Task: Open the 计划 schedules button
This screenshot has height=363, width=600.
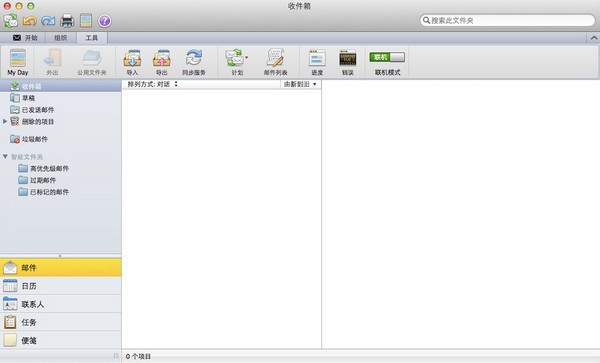Action: (x=236, y=62)
